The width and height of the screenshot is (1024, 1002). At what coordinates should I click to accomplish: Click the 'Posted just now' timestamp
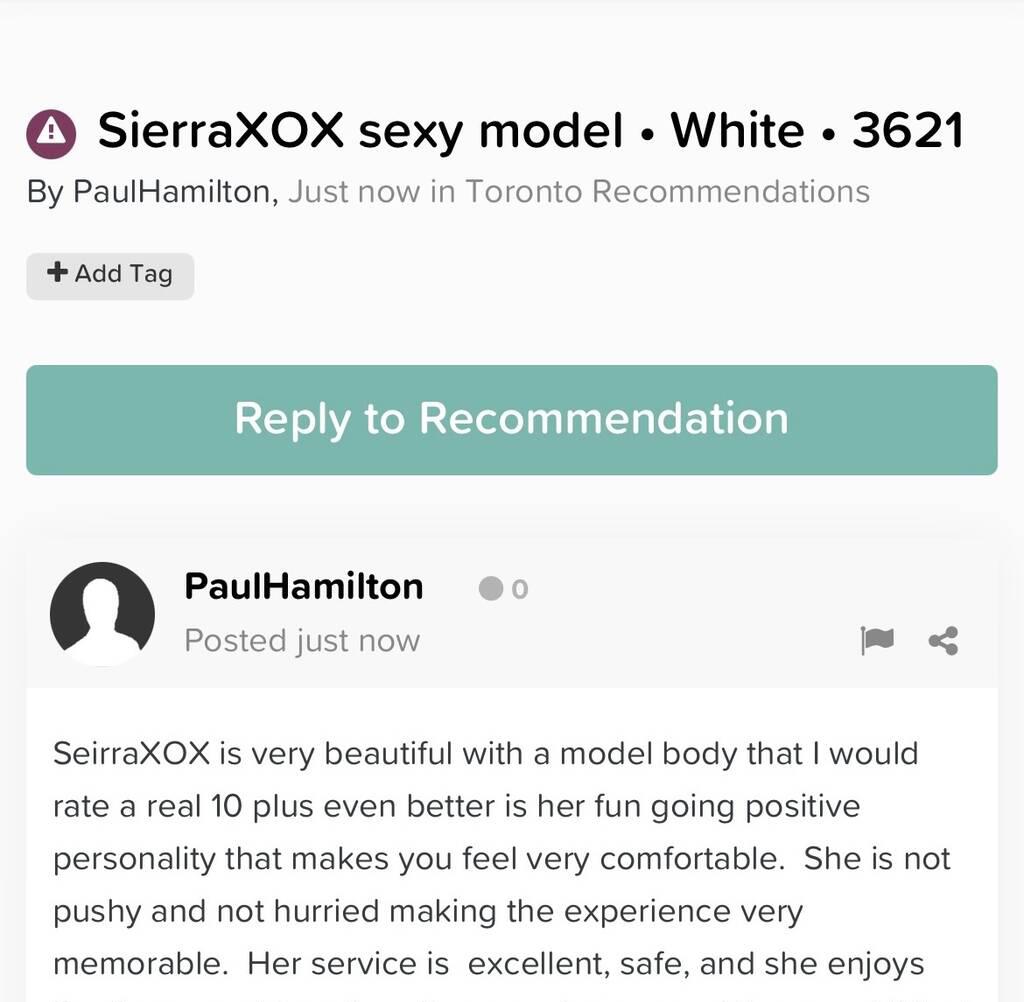click(x=302, y=640)
